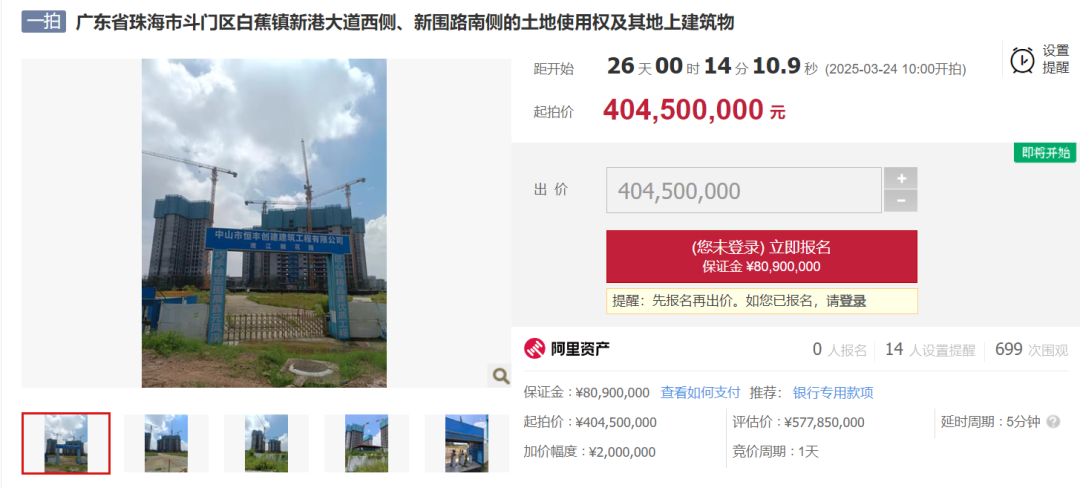
Task: Select the first gate photo thumbnail
Action: pos(66,443)
